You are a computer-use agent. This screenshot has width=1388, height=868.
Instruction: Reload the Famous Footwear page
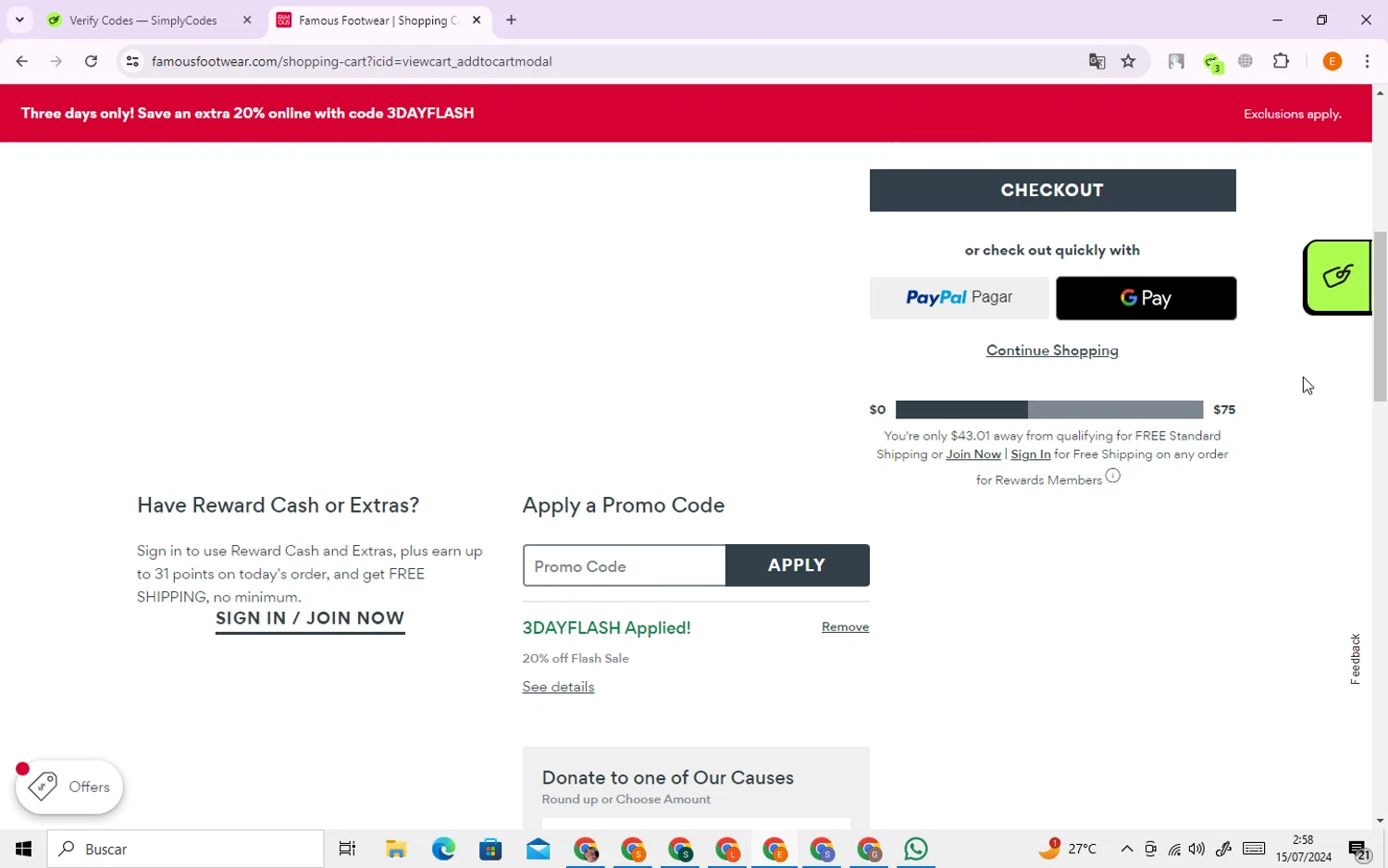[x=91, y=61]
